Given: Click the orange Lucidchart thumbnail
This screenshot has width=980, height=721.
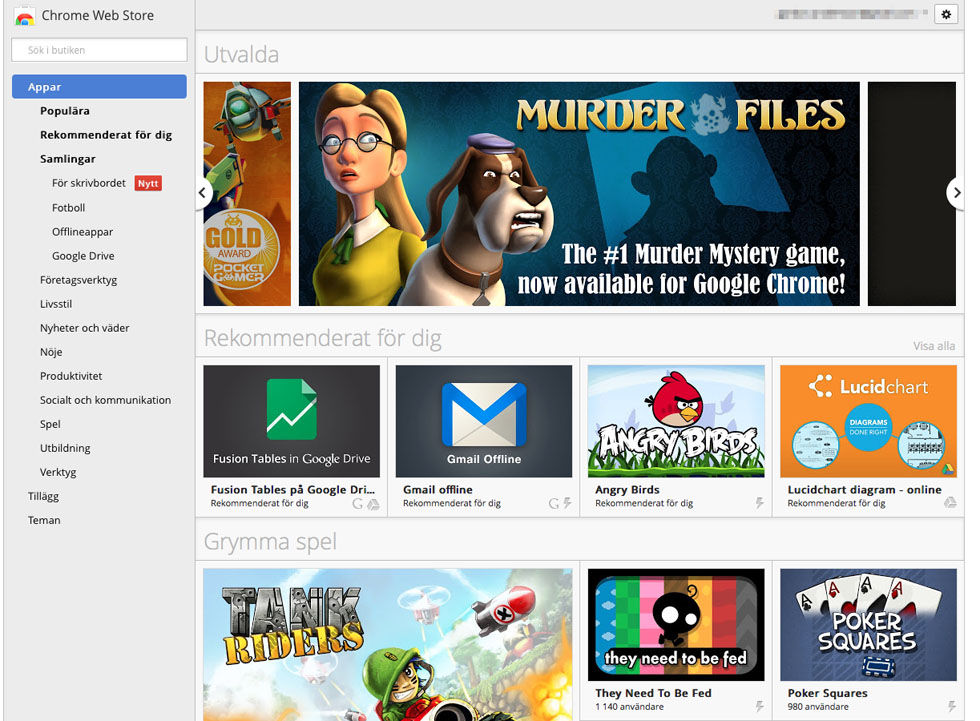Looking at the screenshot, I should click(868, 421).
